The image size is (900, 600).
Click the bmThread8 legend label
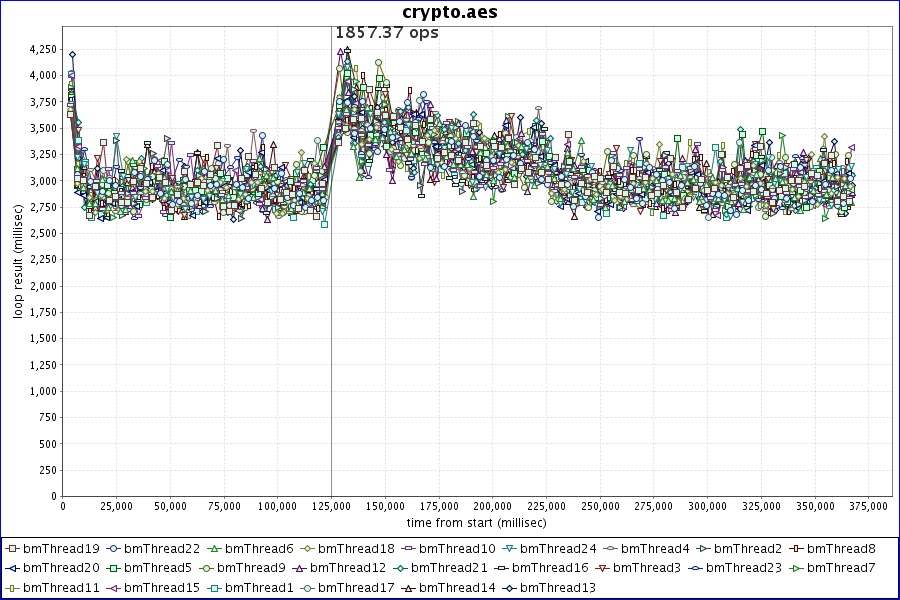(x=841, y=548)
